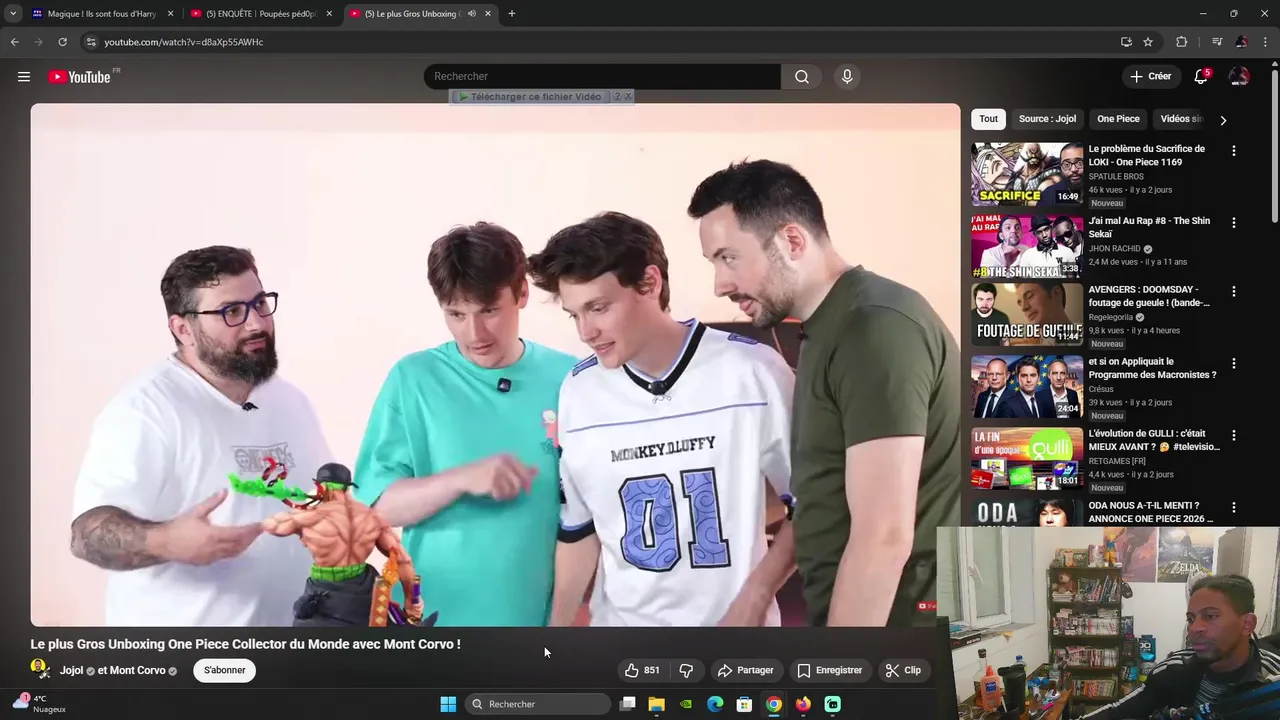Viewport: 1280px width, 720px height.
Task: Open the Windows Start menu
Action: click(448, 704)
